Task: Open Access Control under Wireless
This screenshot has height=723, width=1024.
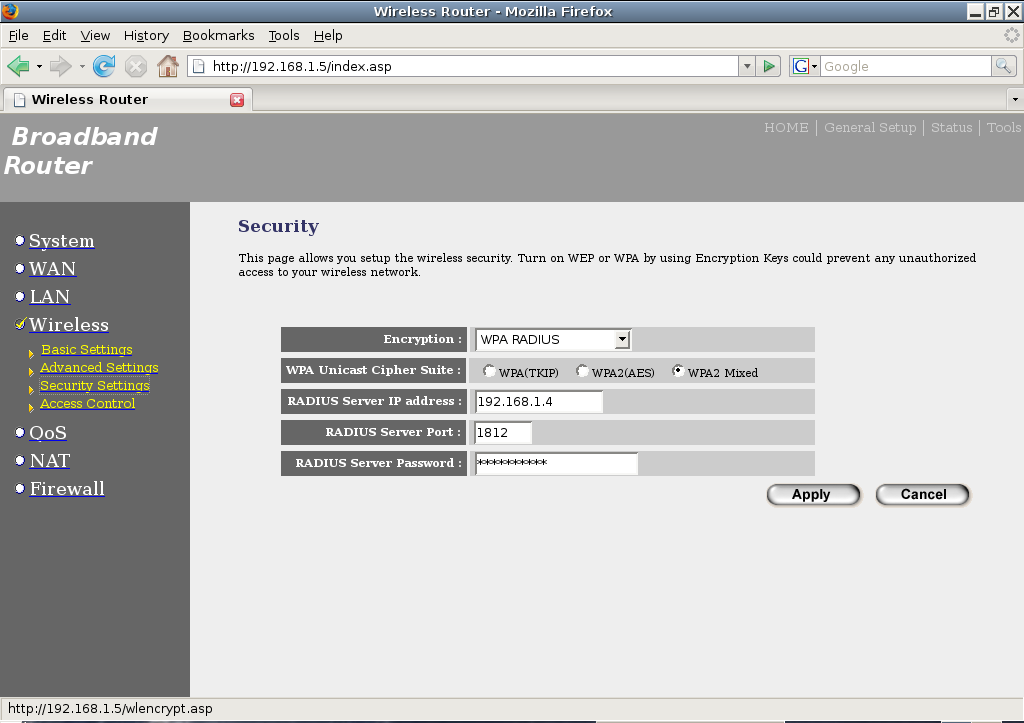Action: click(88, 404)
